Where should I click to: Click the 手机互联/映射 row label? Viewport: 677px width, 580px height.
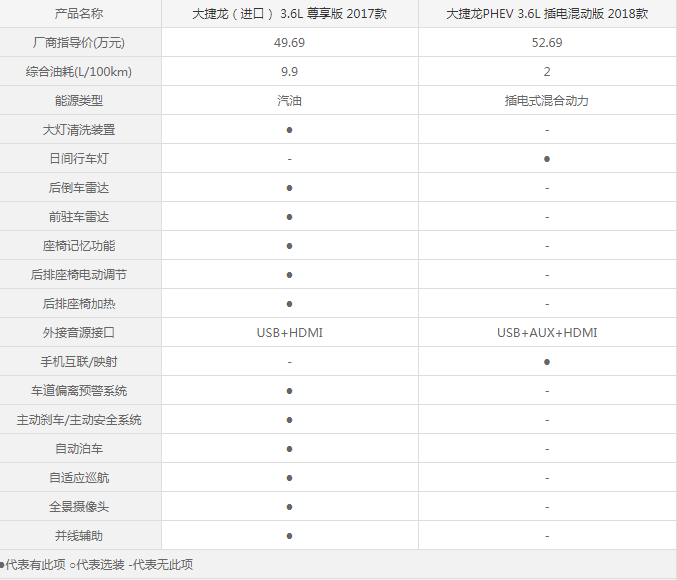point(79,361)
